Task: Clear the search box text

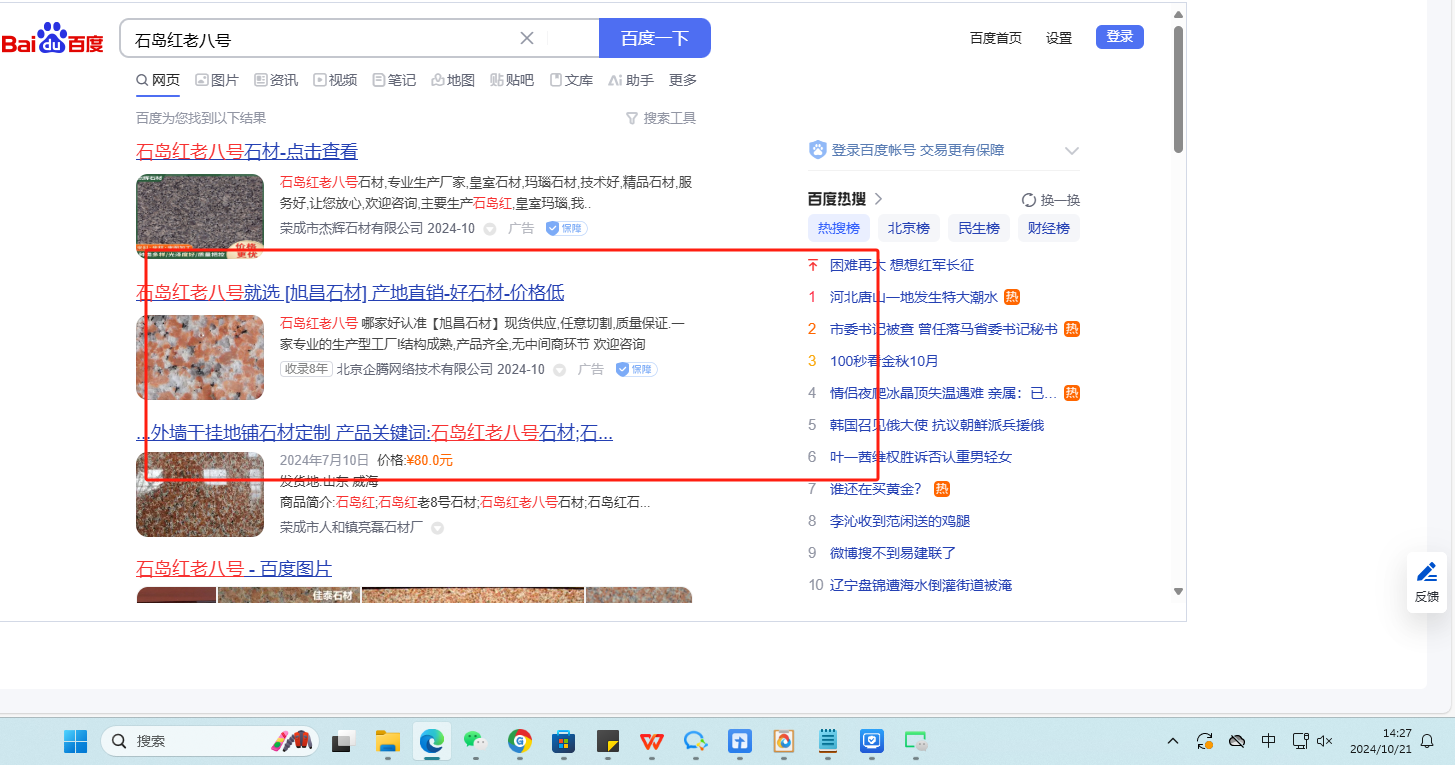Action: click(527, 39)
